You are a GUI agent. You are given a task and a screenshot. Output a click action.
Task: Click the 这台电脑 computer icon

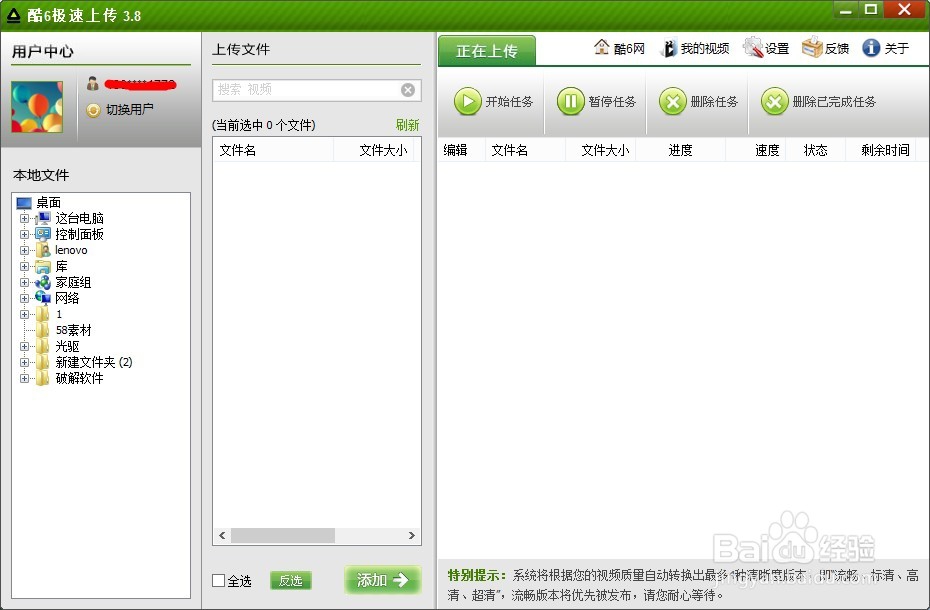[43, 218]
